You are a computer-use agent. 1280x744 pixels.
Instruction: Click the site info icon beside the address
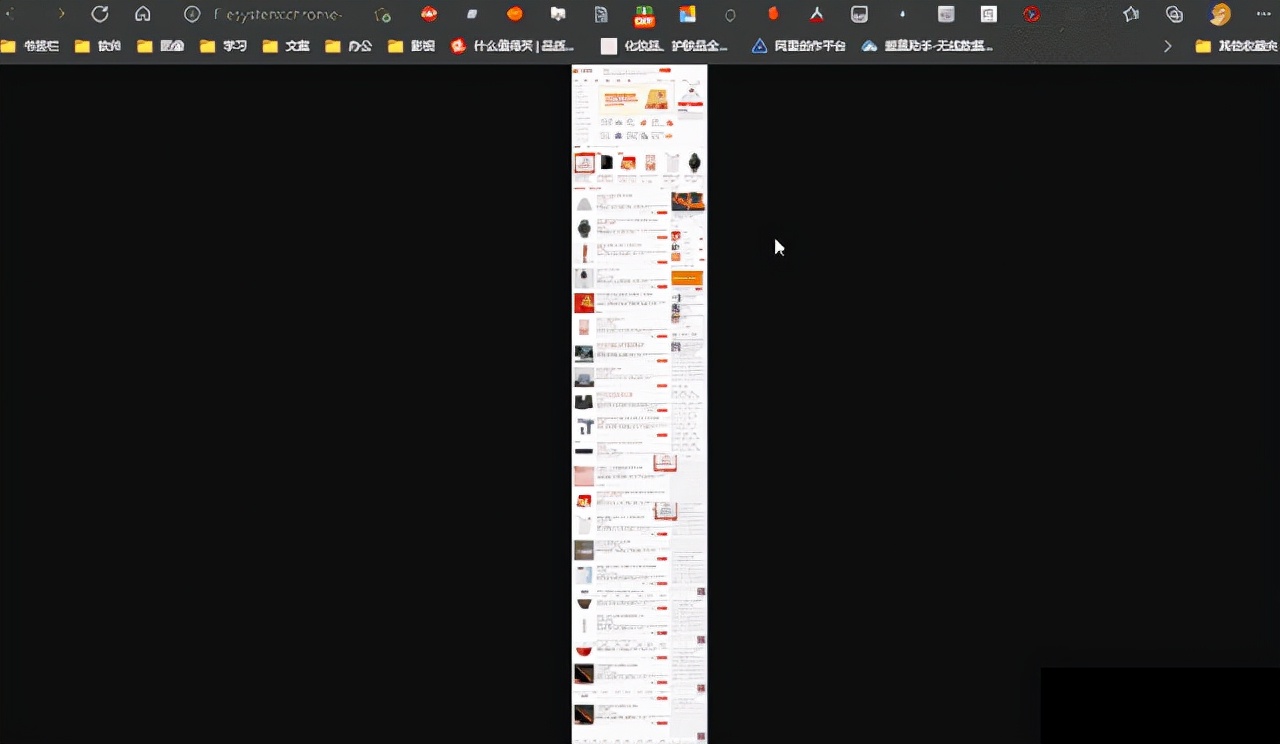point(192,14)
